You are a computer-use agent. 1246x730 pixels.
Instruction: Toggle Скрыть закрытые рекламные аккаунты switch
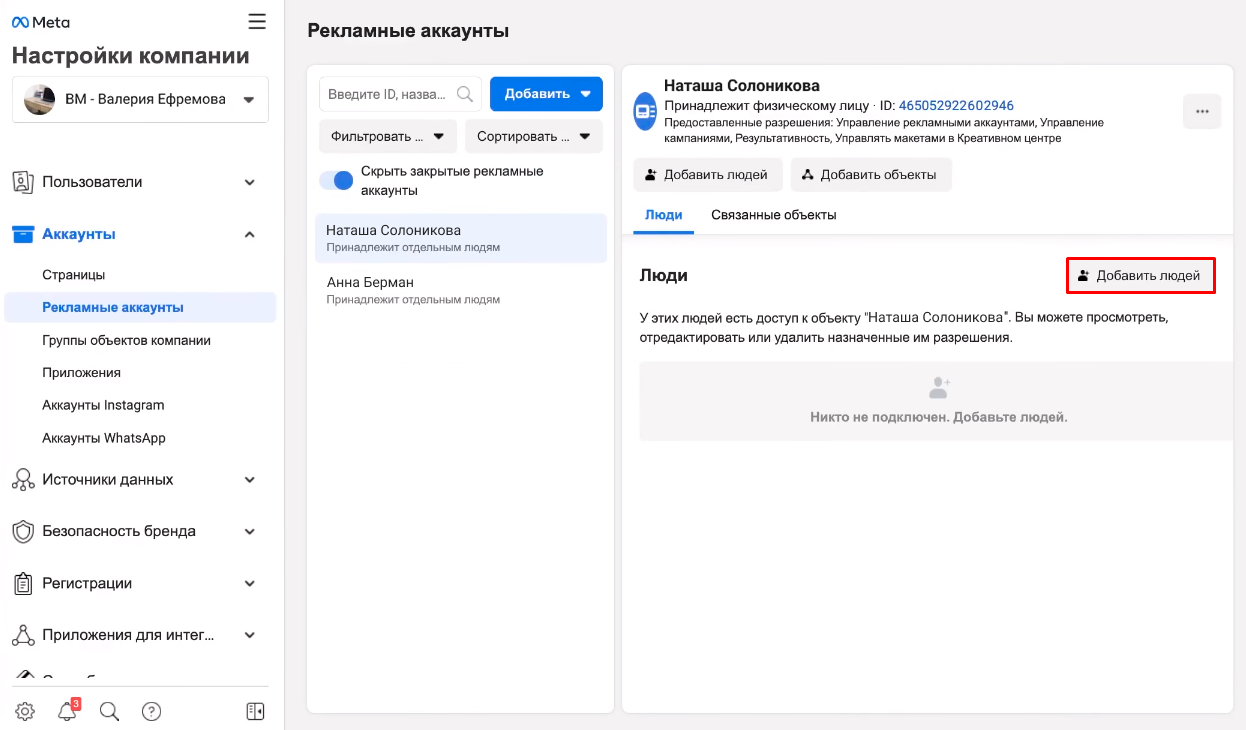[337, 180]
